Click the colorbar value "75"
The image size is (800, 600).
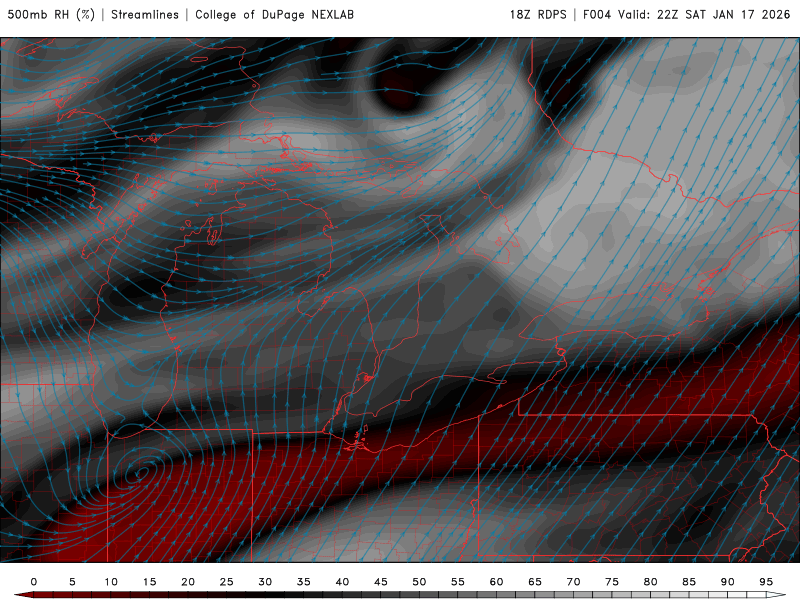pyautogui.click(x=612, y=582)
